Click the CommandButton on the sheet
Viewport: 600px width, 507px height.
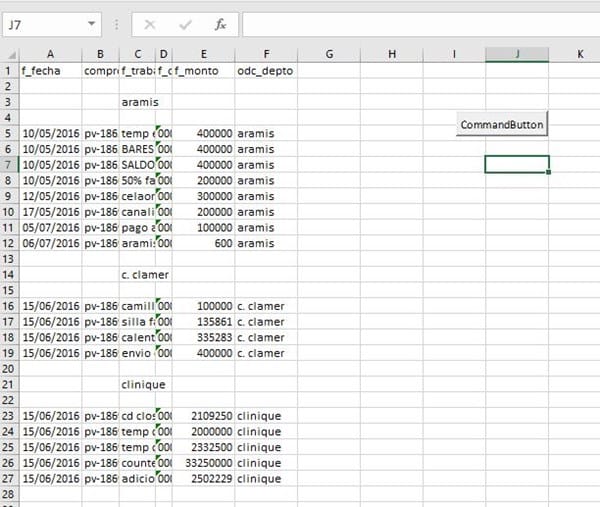(x=502, y=124)
